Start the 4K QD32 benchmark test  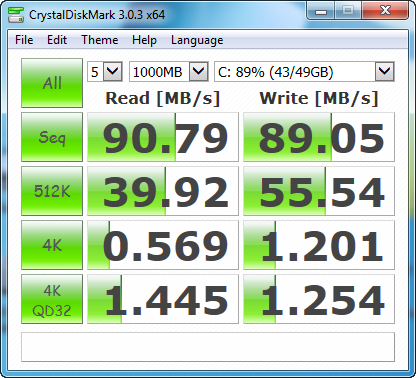click(52, 299)
